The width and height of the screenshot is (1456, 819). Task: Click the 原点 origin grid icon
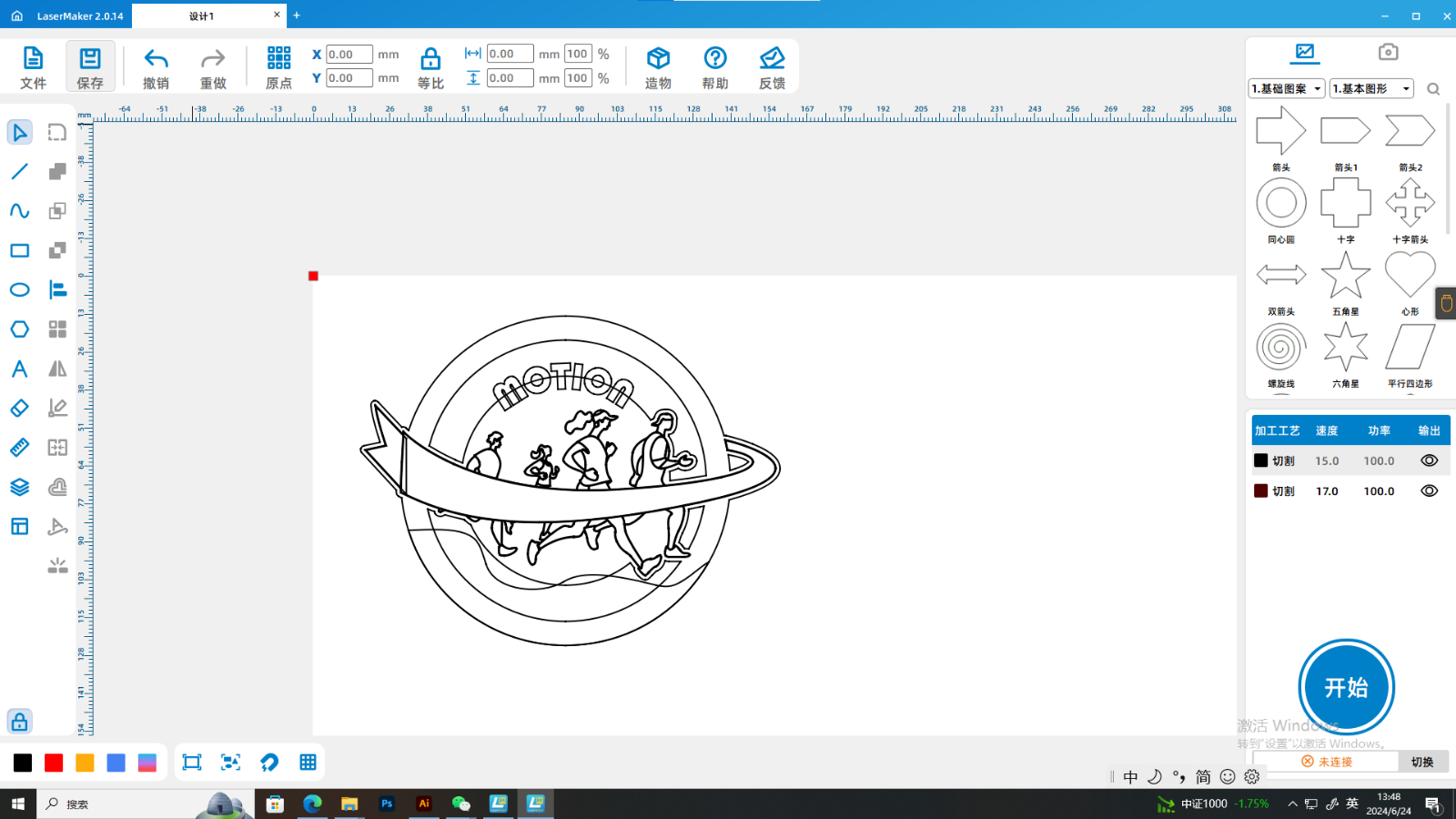(278, 59)
